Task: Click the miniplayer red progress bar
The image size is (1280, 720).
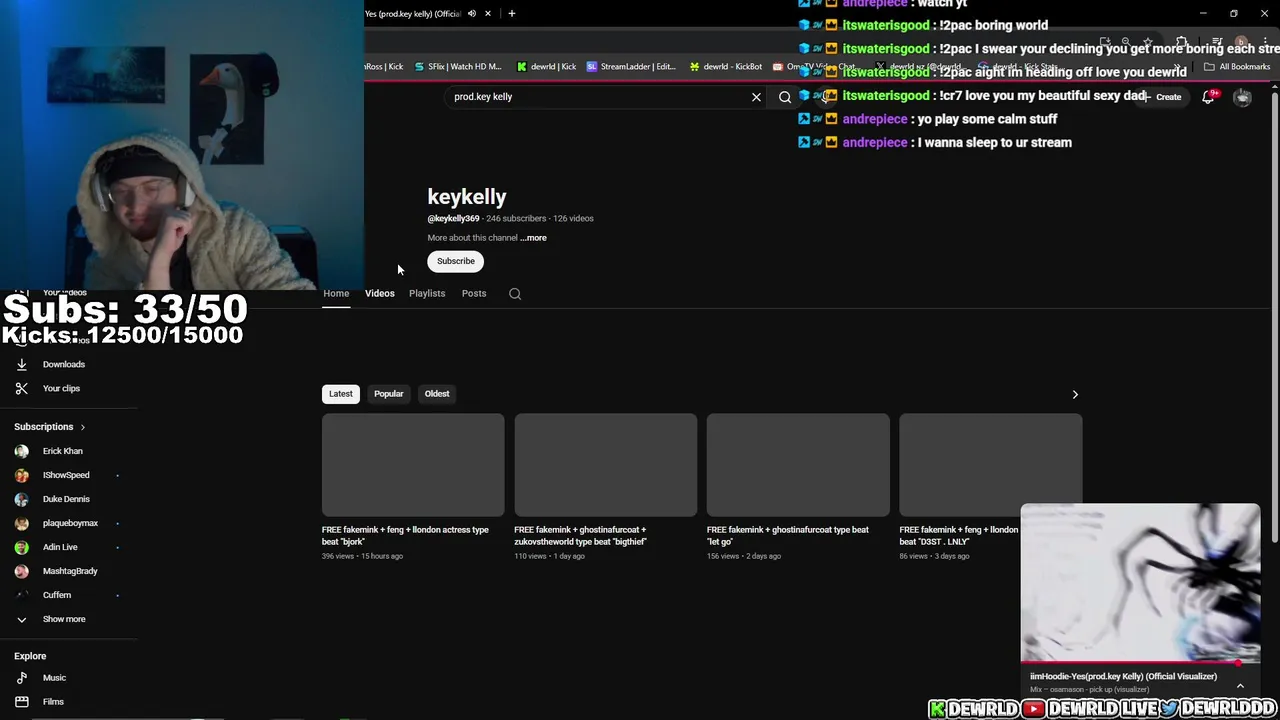Action: coord(1140,662)
